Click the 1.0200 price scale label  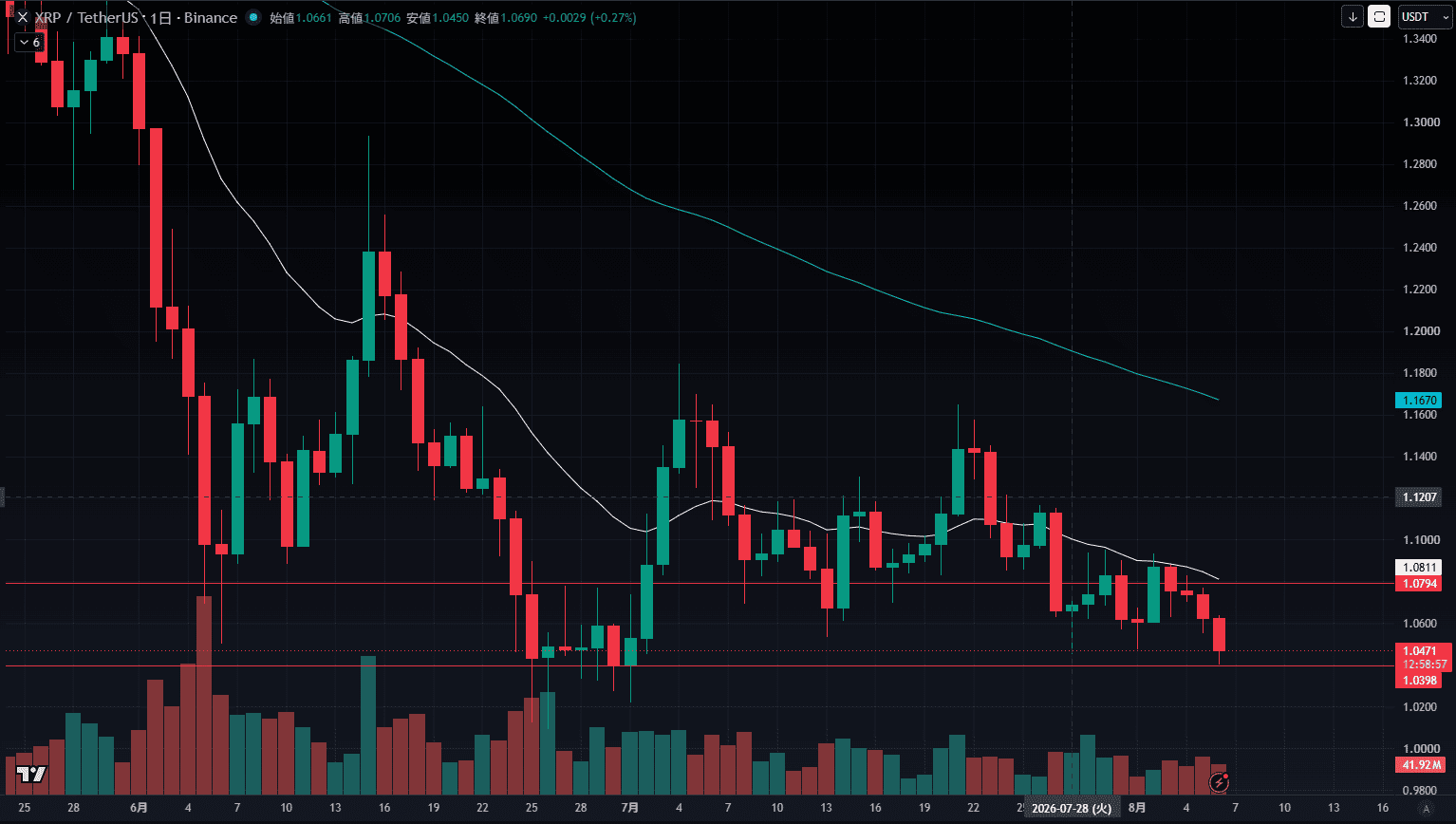point(1420,707)
